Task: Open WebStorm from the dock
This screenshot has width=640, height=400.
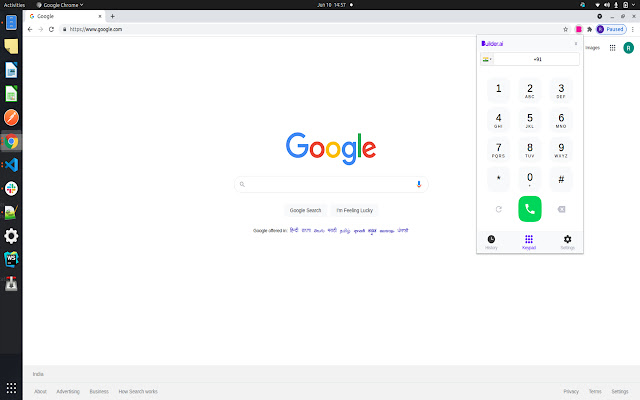Action: pyautogui.click(x=11, y=259)
